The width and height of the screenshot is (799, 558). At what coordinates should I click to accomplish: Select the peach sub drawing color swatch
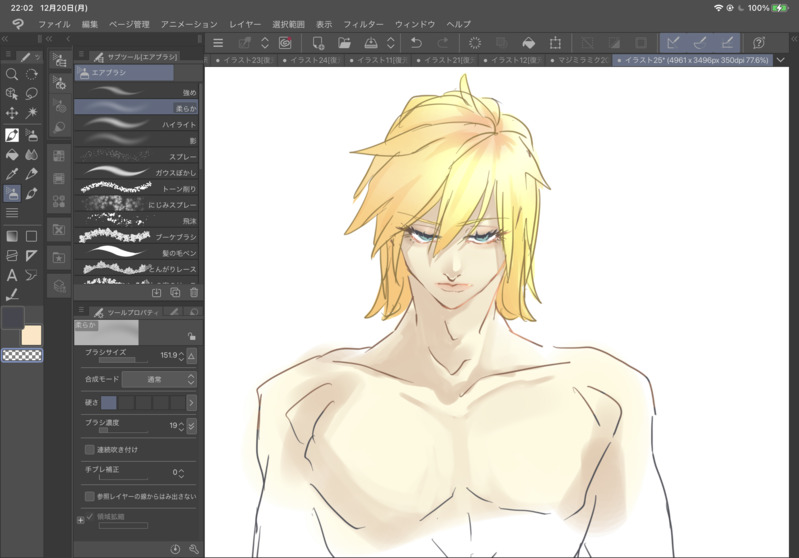tap(32, 336)
